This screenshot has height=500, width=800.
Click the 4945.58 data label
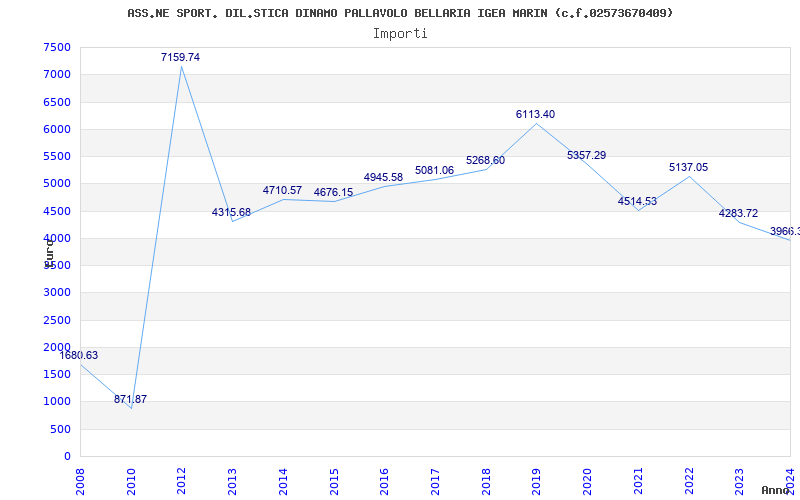tap(383, 178)
